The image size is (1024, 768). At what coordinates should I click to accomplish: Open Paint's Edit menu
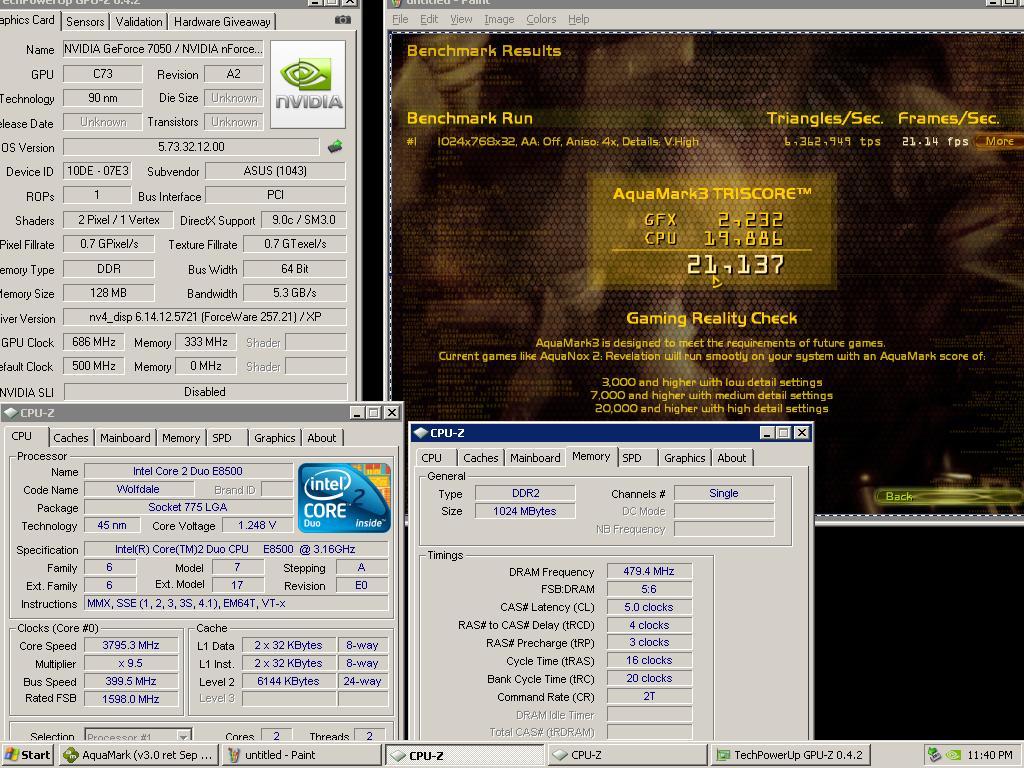[428, 19]
